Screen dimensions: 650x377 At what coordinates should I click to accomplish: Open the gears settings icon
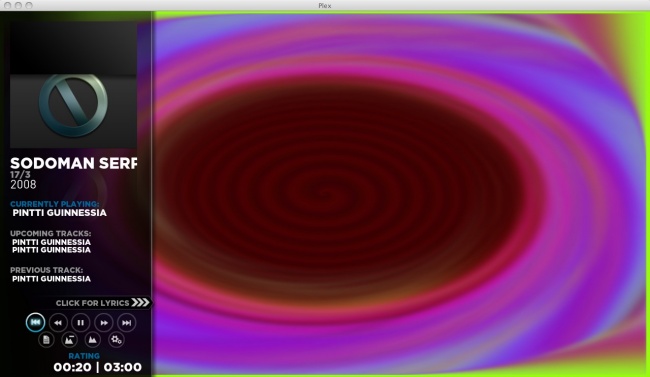point(116,340)
